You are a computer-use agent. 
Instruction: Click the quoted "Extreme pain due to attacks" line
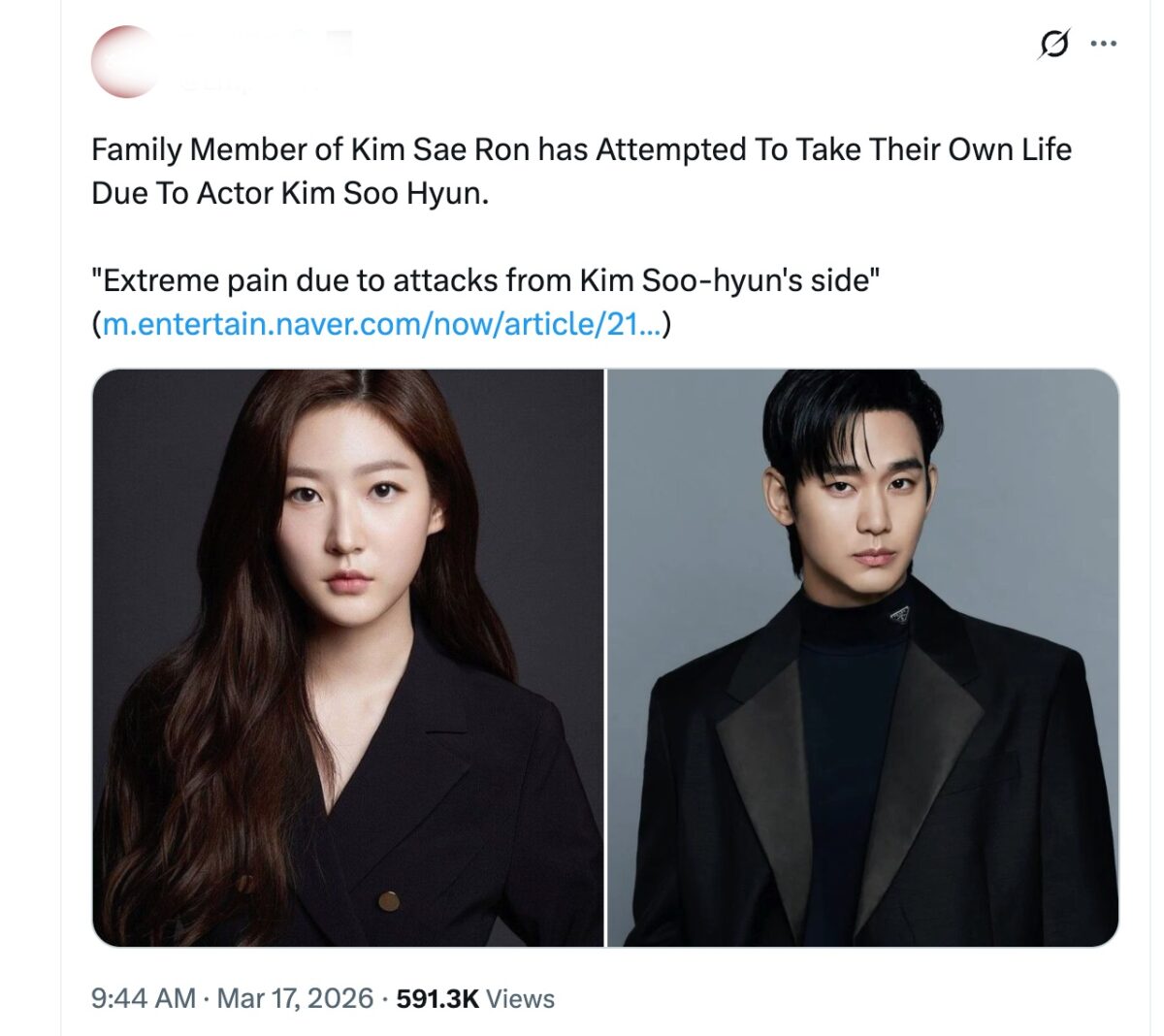point(486,280)
